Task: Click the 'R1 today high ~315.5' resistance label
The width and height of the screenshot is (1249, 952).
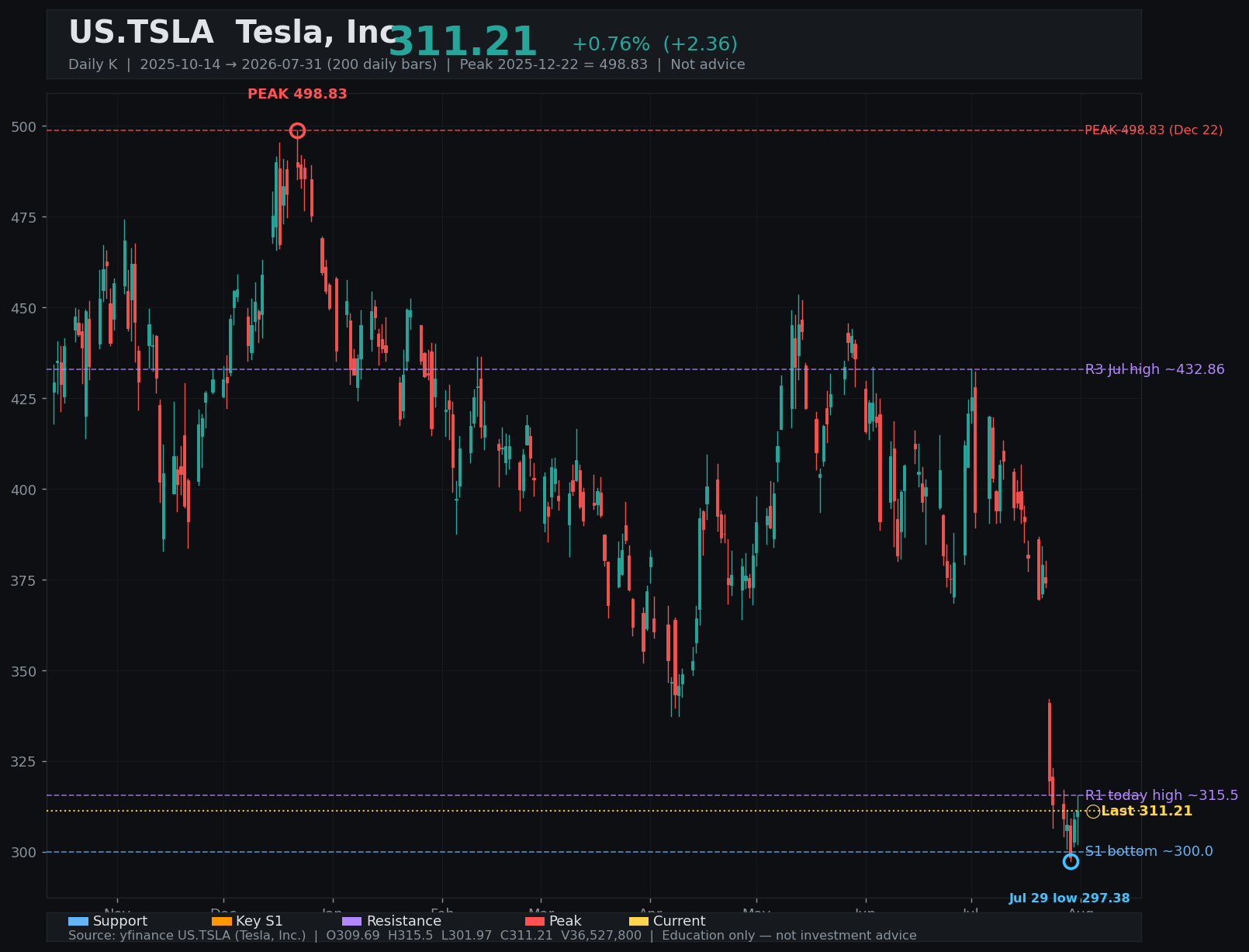Action: pos(1161,795)
